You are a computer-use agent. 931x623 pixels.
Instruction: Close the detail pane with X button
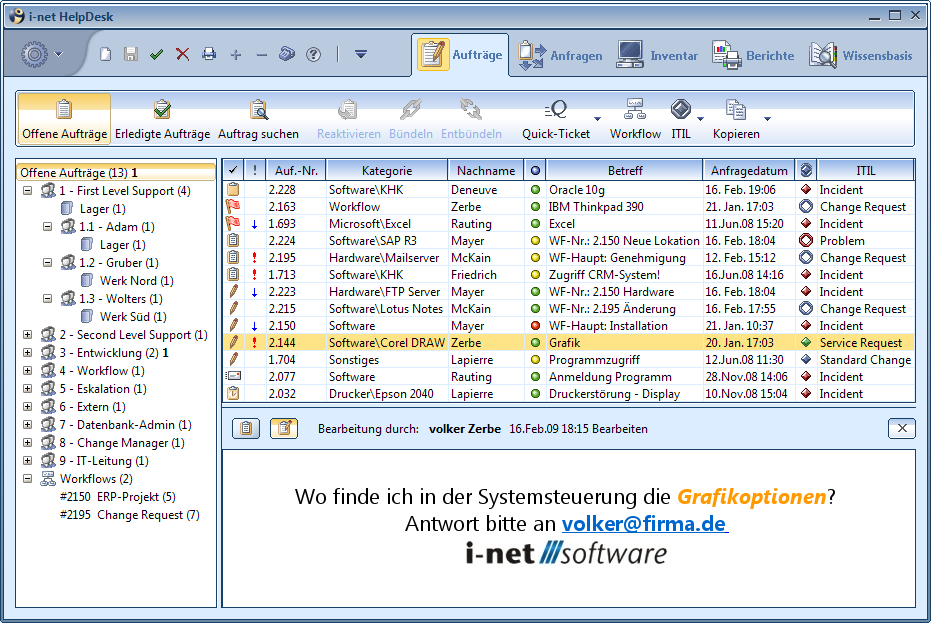902,428
